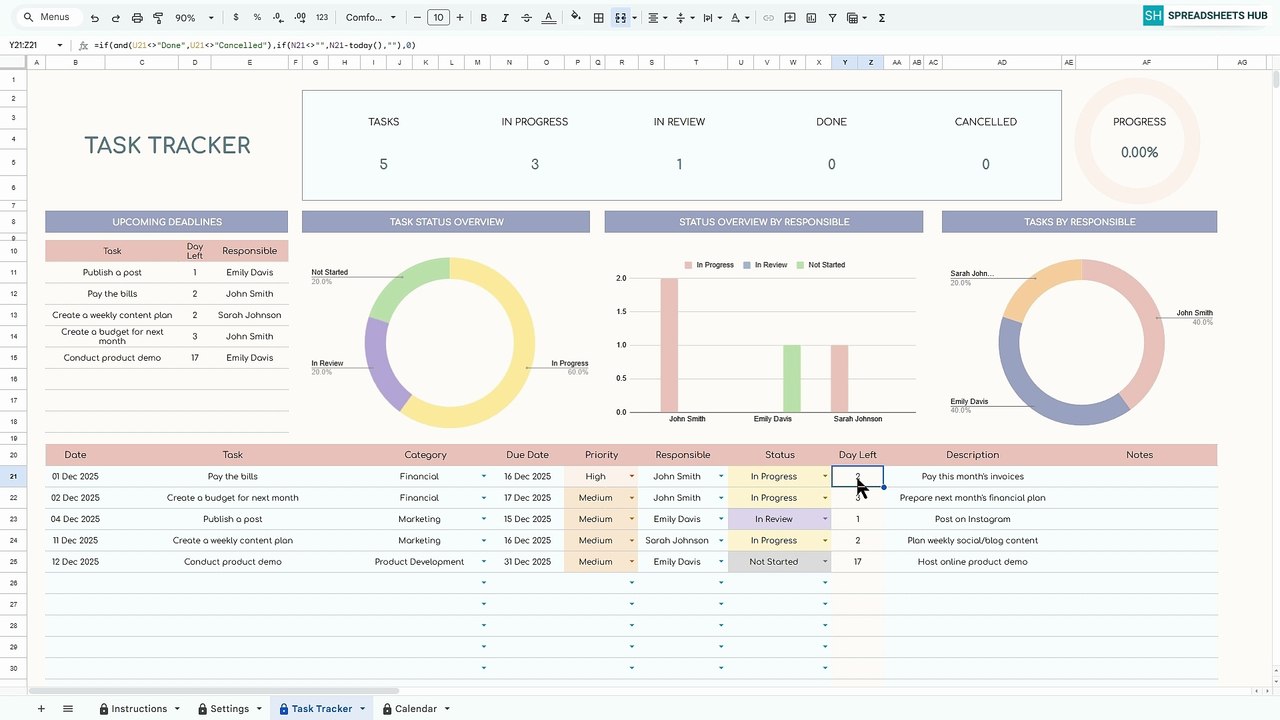Select the Task Tracker sheet tab
The image size is (1280, 720).
point(321,709)
